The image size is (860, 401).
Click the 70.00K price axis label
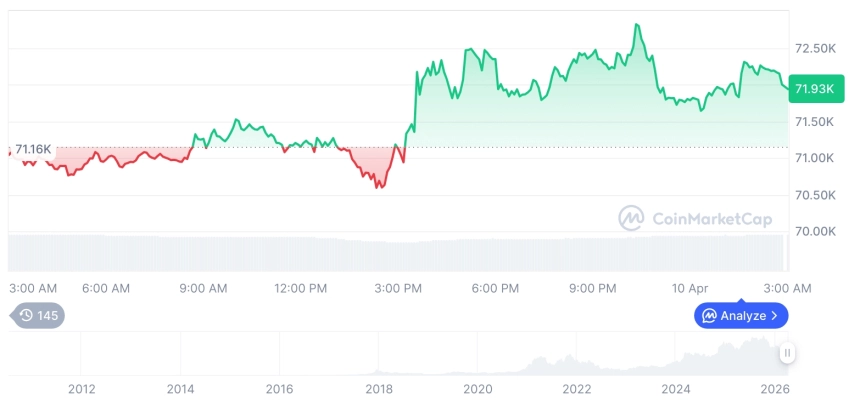tap(814, 231)
